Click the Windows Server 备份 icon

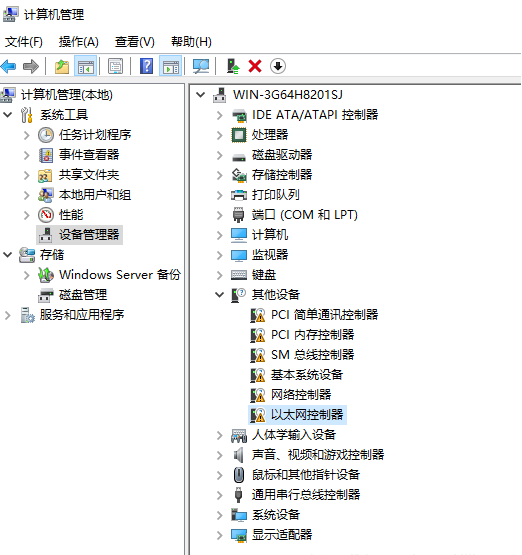46,275
